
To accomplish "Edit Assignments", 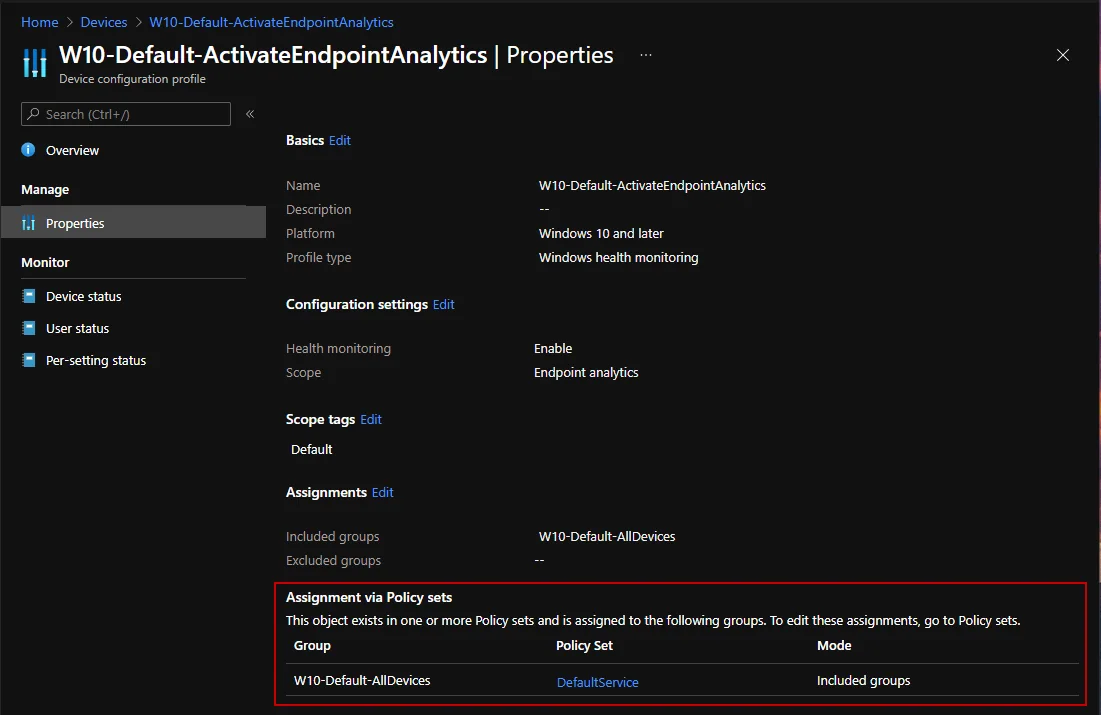I will (x=382, y=492).
